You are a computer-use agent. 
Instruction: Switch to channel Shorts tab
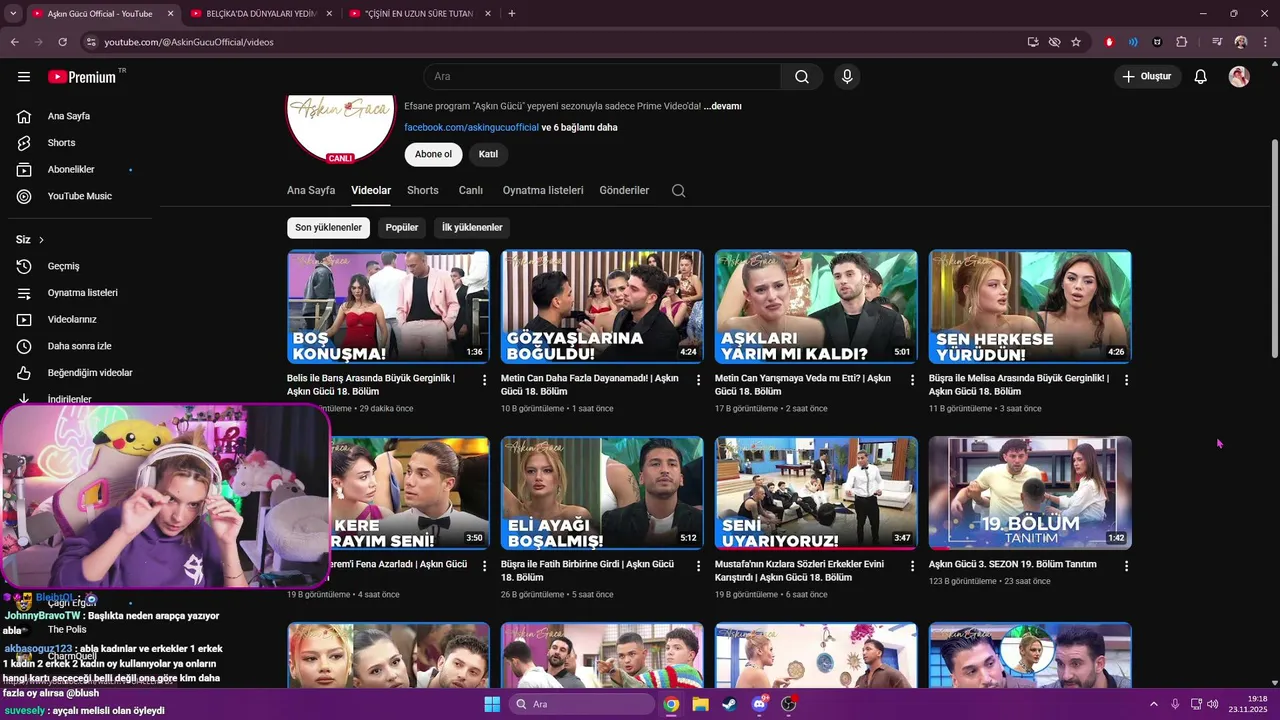click(x=423, y=191)
